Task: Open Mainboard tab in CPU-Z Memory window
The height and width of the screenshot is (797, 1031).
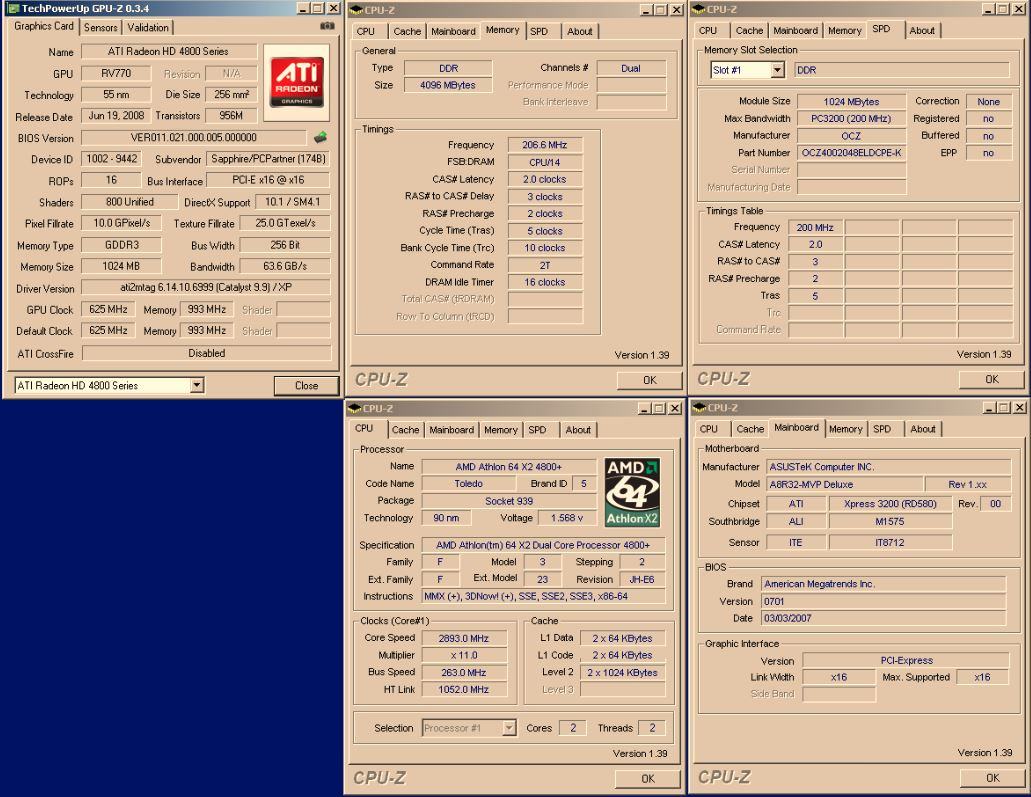Action: click(x=453, y=32)
